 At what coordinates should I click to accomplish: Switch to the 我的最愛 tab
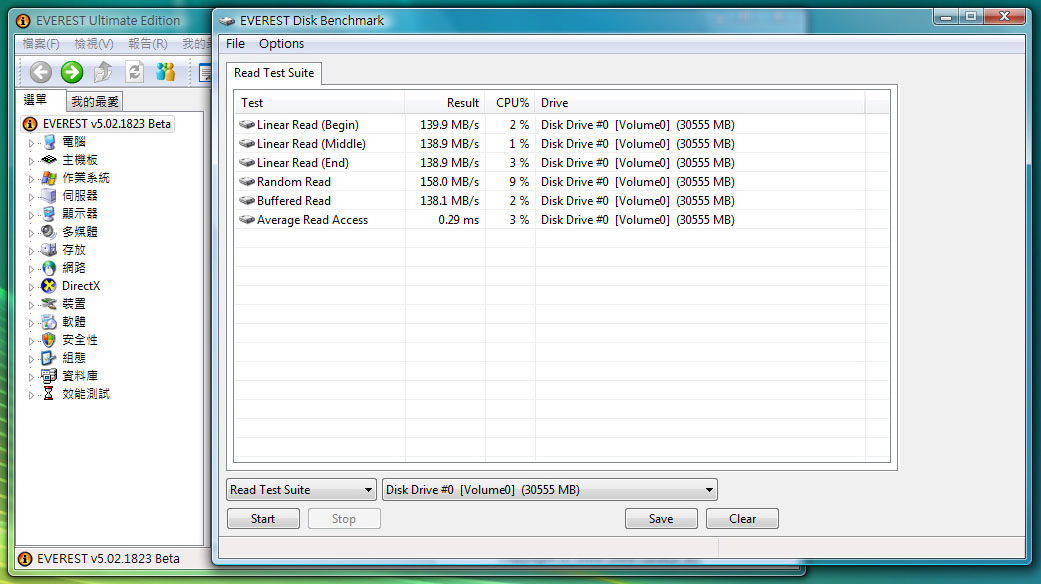(95, 102)
